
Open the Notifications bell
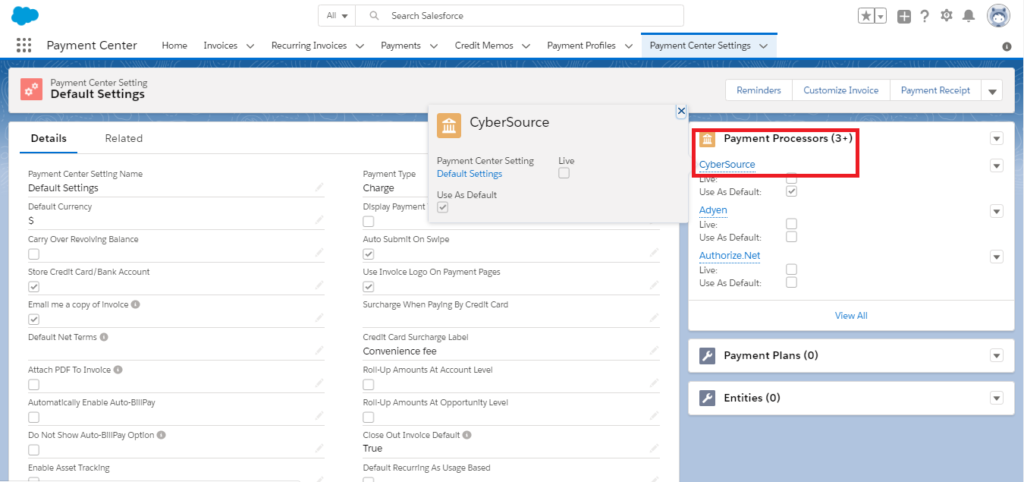pyautogui.click(x=968, y=16)
